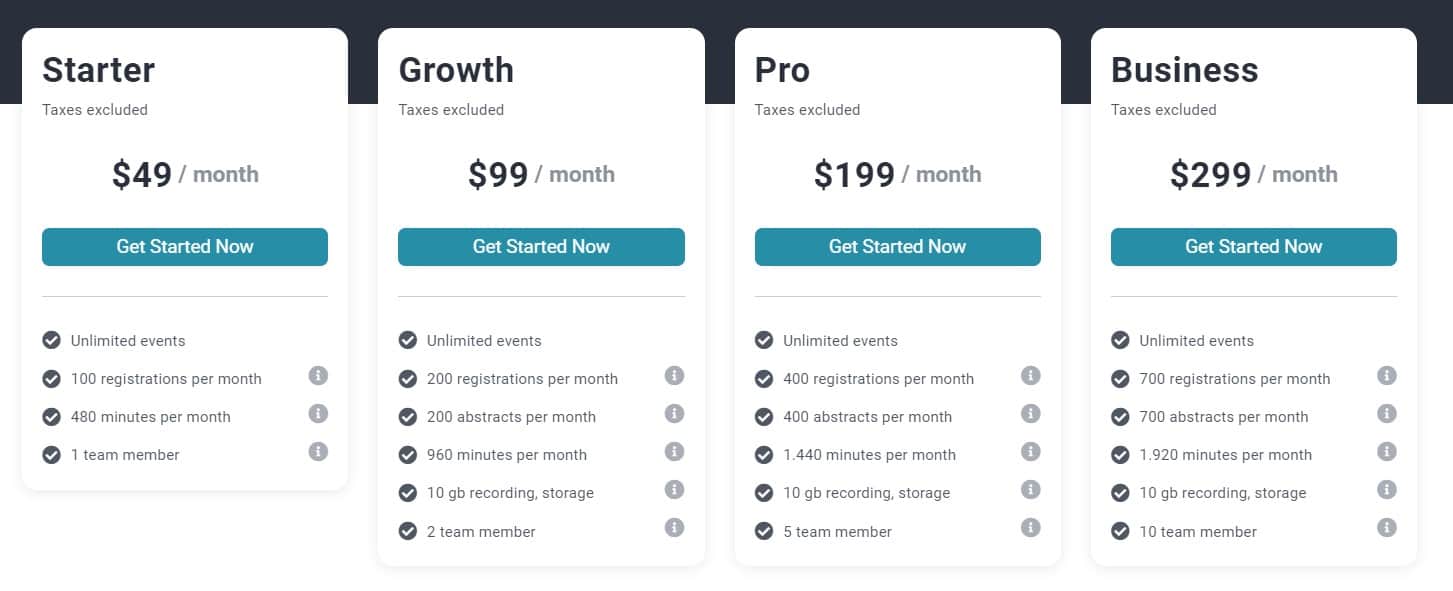Click the checkmark next to 5 team member

click(764, 531)
